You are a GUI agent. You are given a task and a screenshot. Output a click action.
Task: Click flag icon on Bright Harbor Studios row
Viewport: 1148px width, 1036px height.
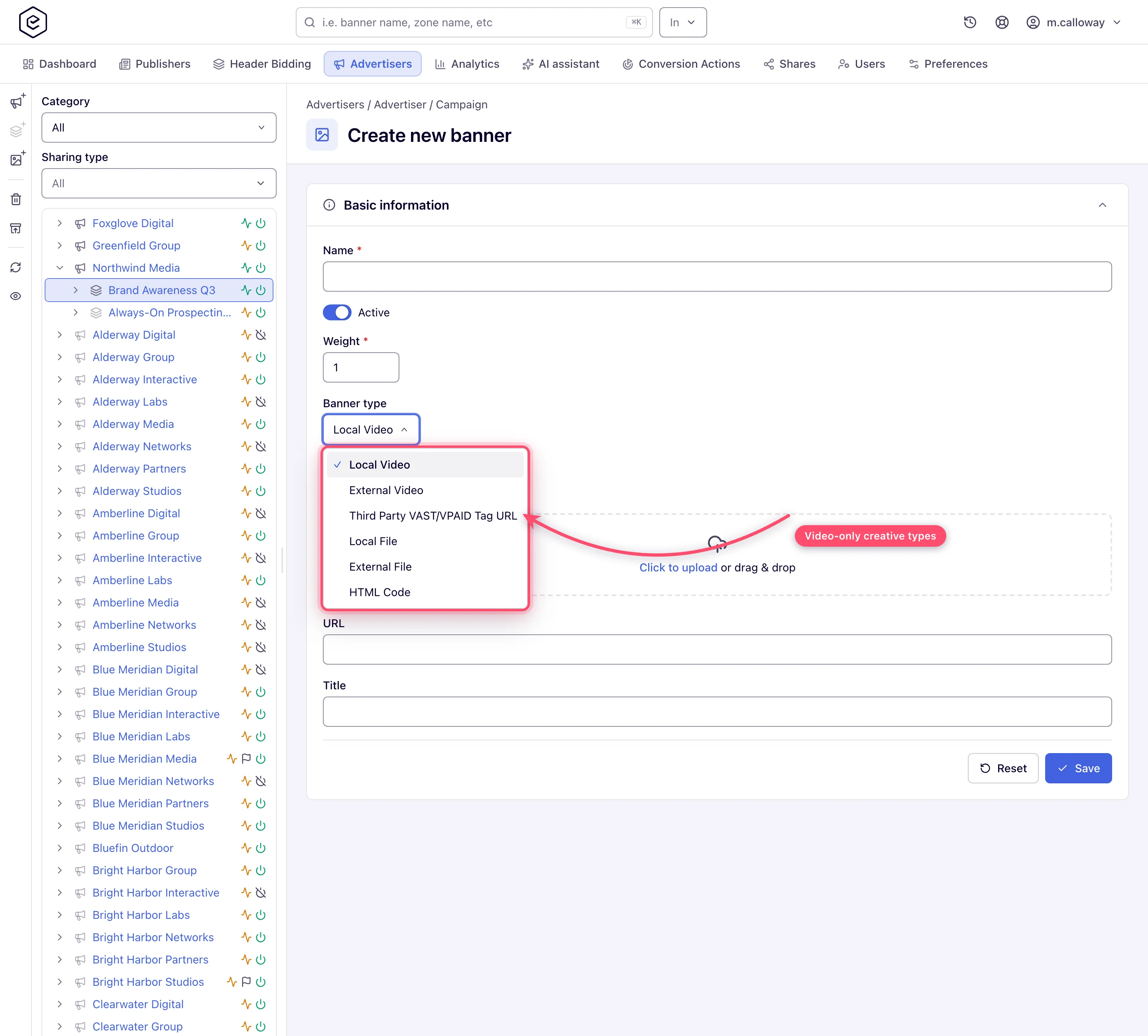tap(246, 982)
